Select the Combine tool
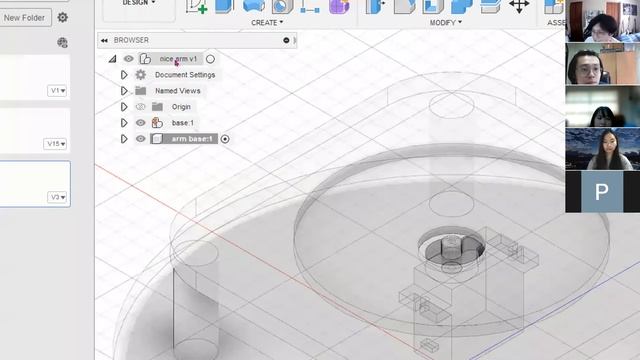 pos(462,7)
